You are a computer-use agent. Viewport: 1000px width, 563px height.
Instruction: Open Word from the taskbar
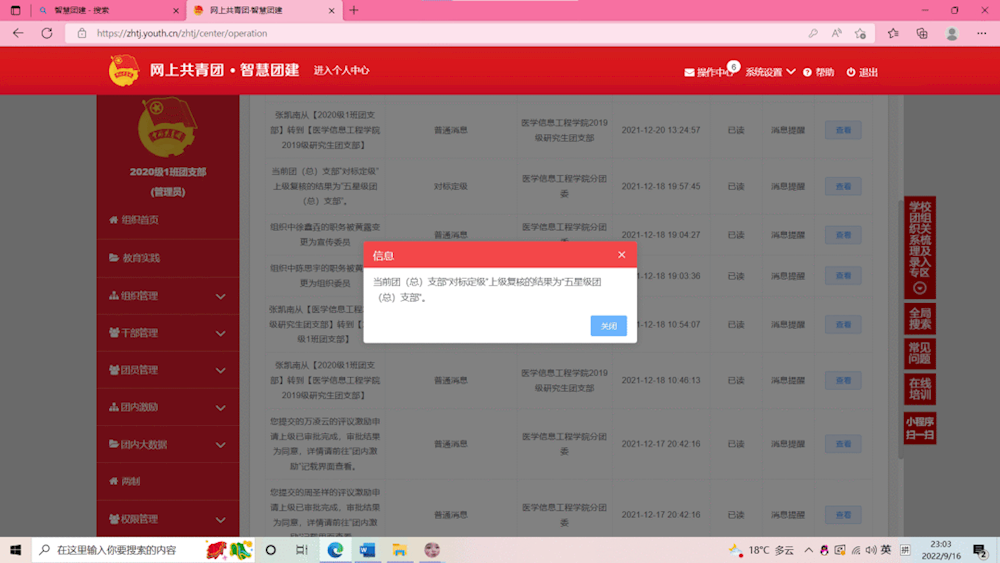(367, 550)
